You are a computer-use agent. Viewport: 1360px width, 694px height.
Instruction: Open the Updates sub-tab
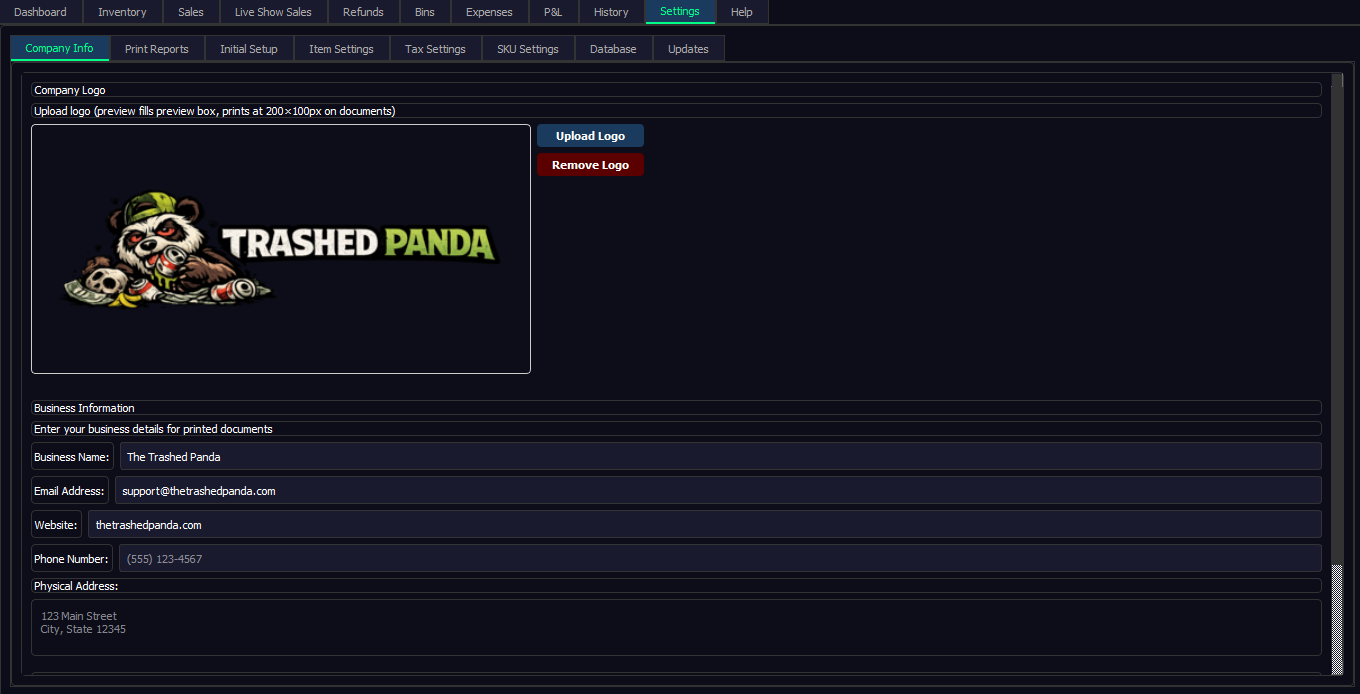click(x=688, y=49)
